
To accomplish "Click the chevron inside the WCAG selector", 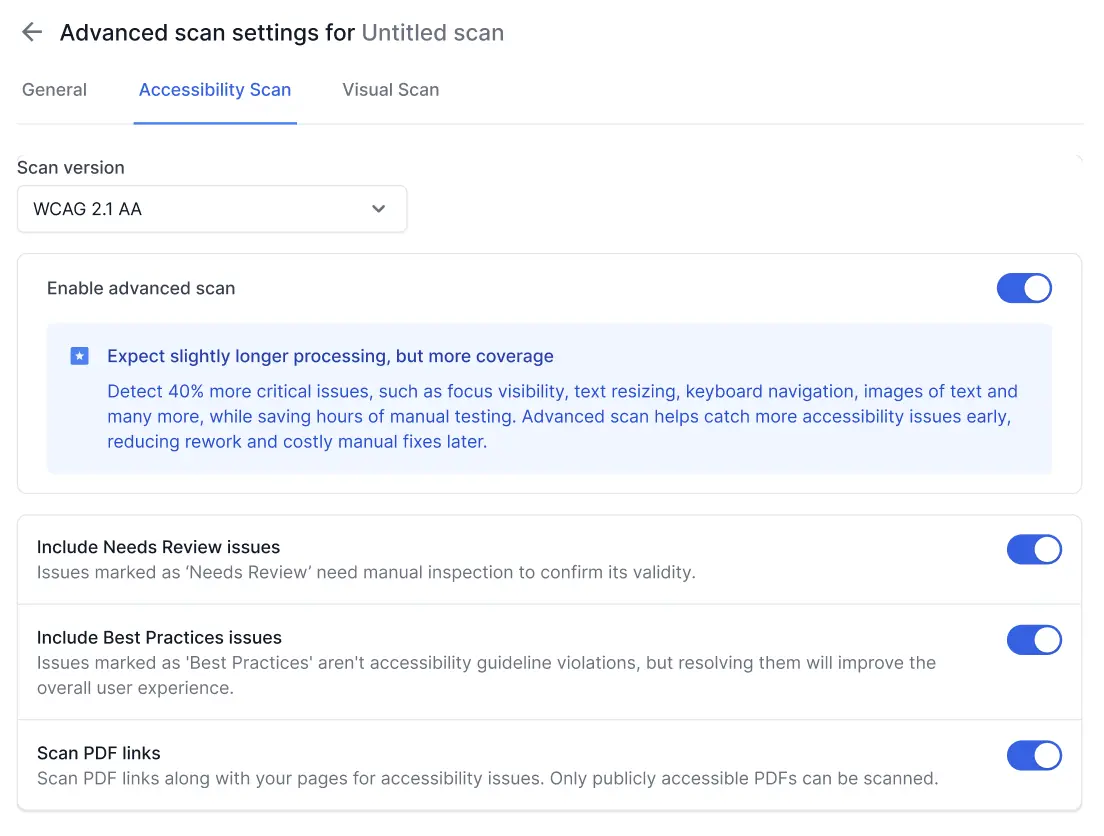I will [x=378, y=209].
